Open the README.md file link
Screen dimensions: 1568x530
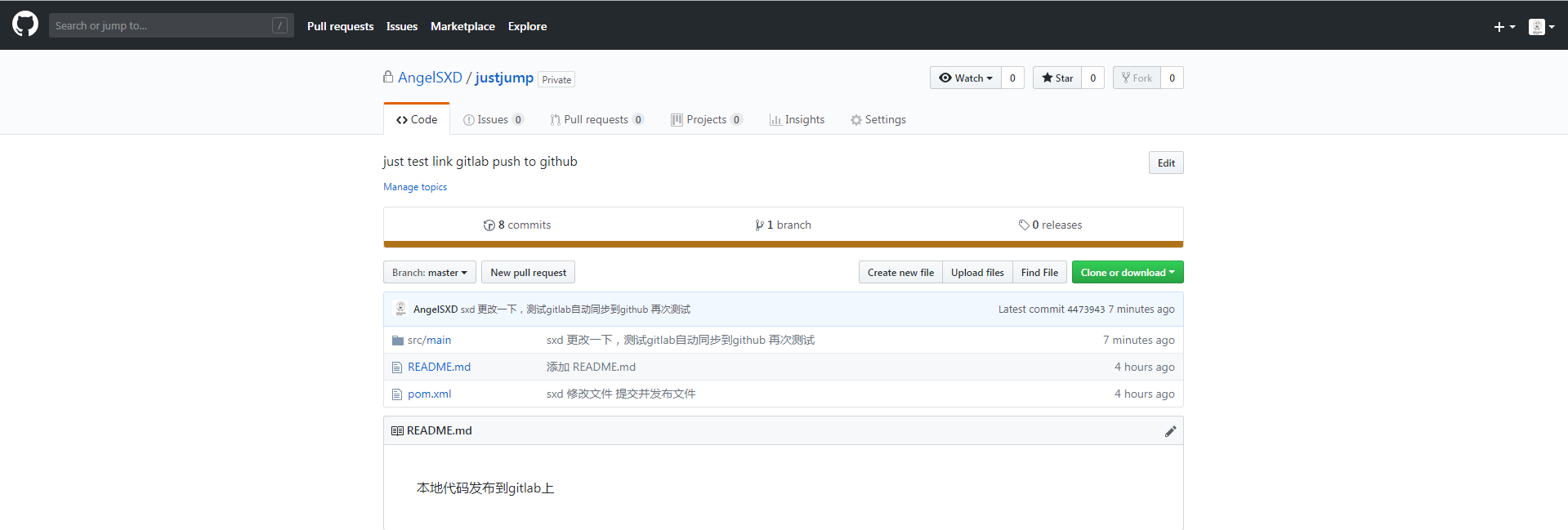coord(439,367)
